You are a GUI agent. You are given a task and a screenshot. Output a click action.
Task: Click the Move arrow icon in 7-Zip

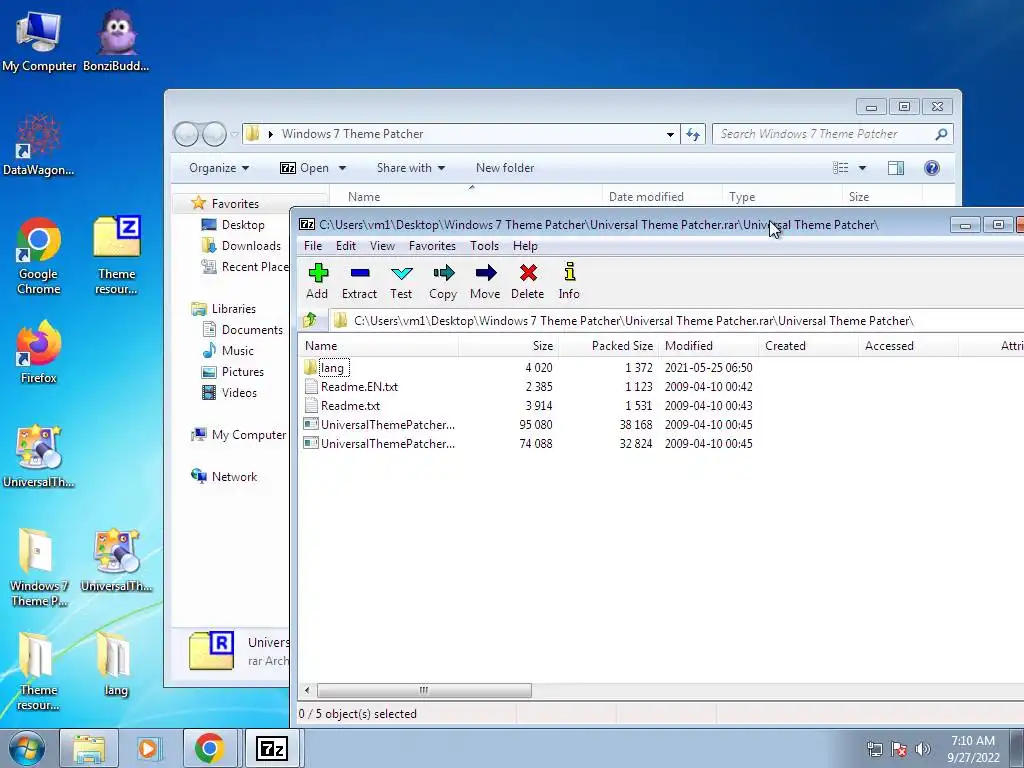485,281
